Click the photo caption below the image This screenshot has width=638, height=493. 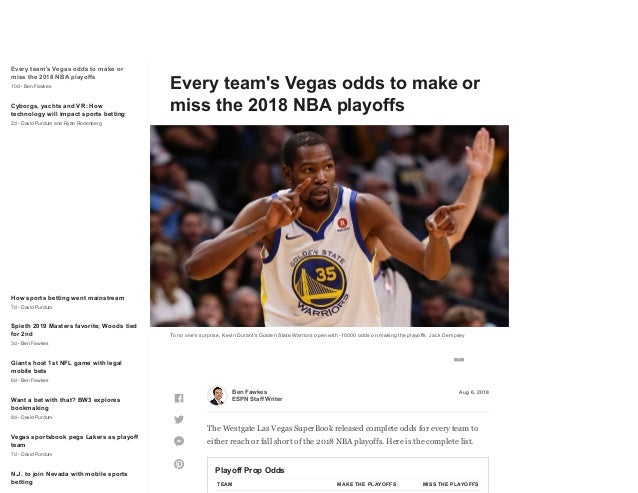coord(317,335)
